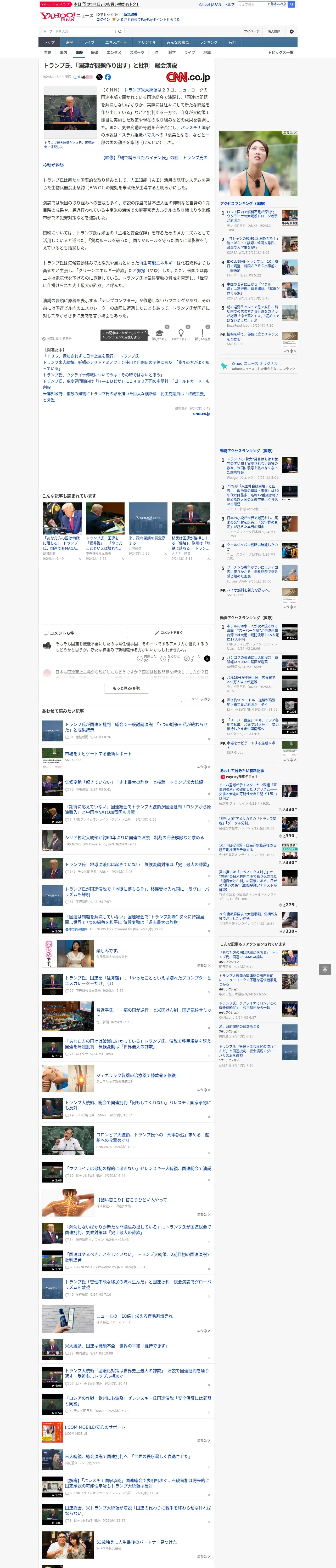336x1568 pixels.
Task: Open the ヘルプ link in header
Action: (229, 4)
